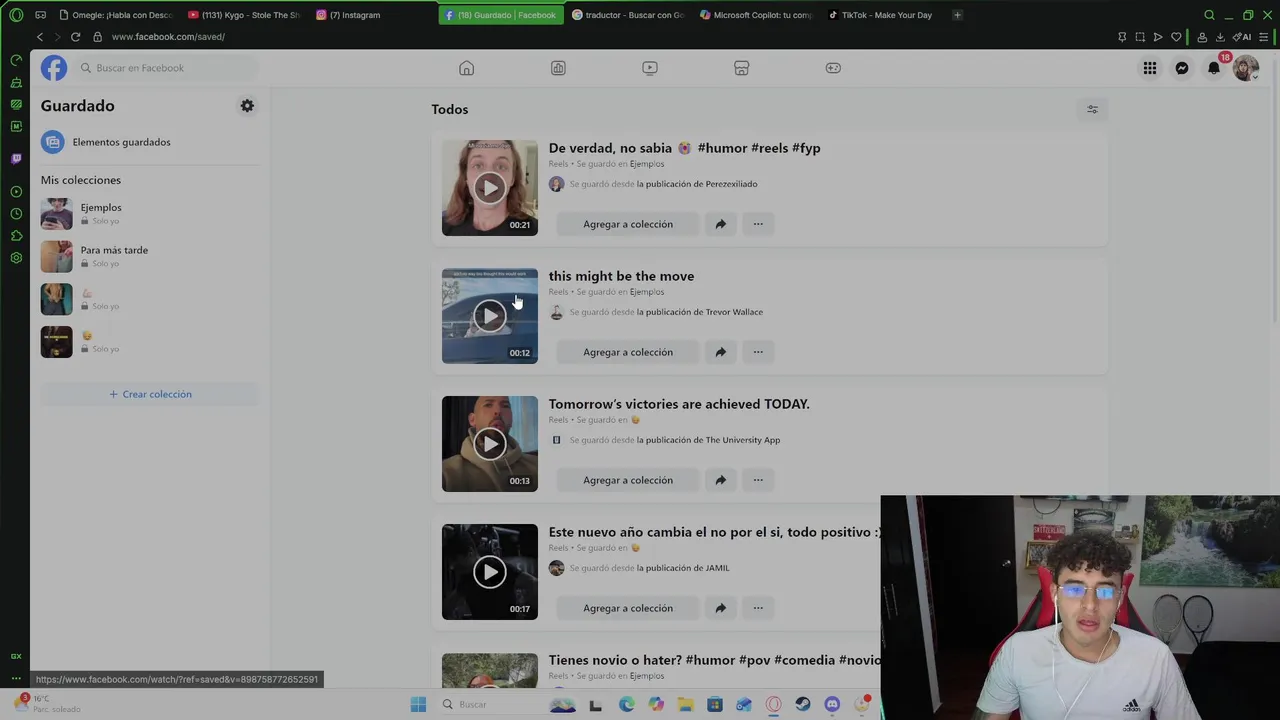1280x720 pixels.
Task: Add 'Este nuevo año' reel to collection
Action: (x=628, y=608)
